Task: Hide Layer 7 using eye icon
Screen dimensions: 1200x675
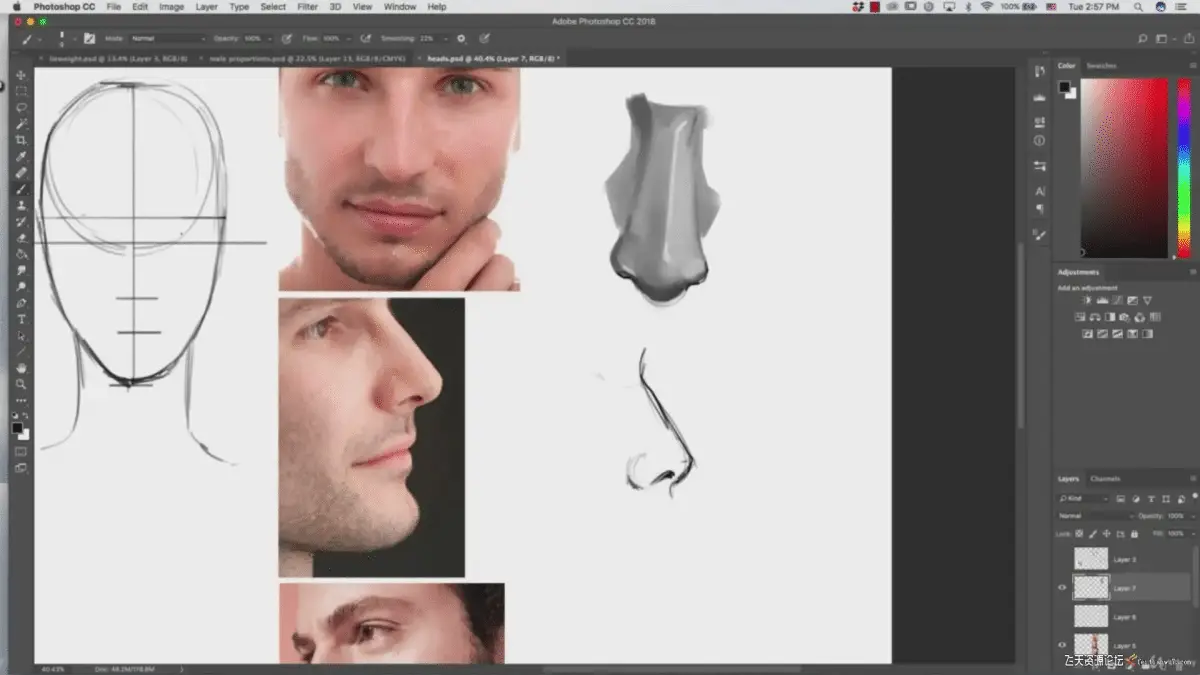Action: coord(1062,588)
